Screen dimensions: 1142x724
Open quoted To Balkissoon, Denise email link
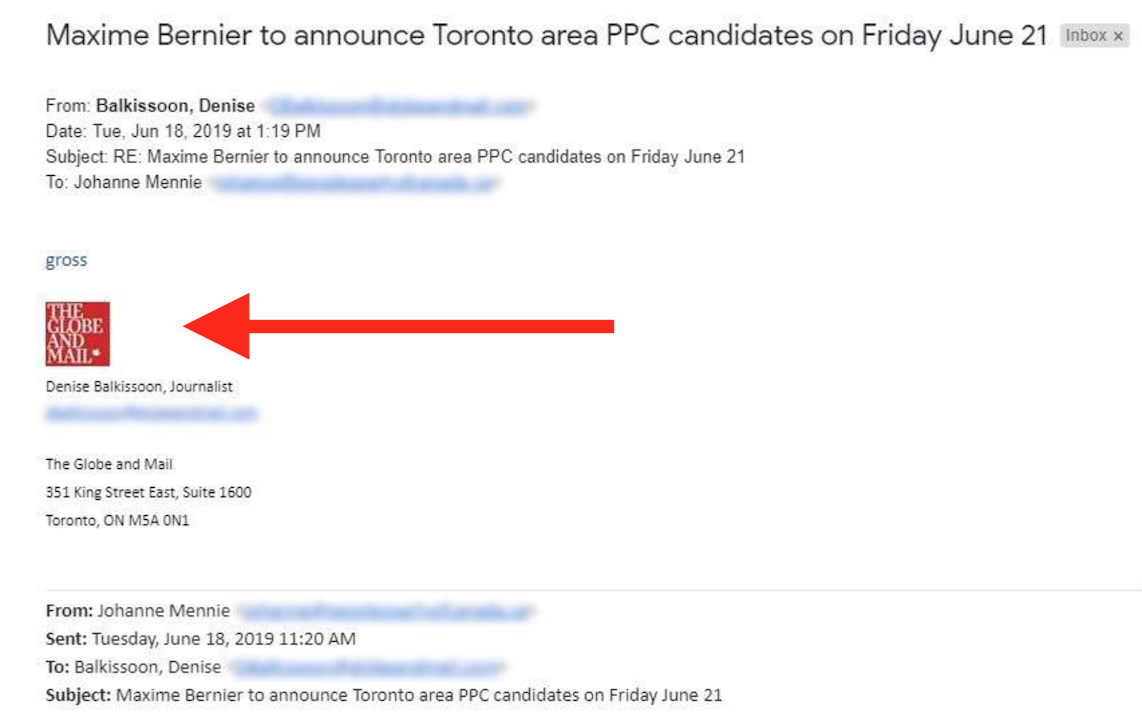click(x=366, y=667)
